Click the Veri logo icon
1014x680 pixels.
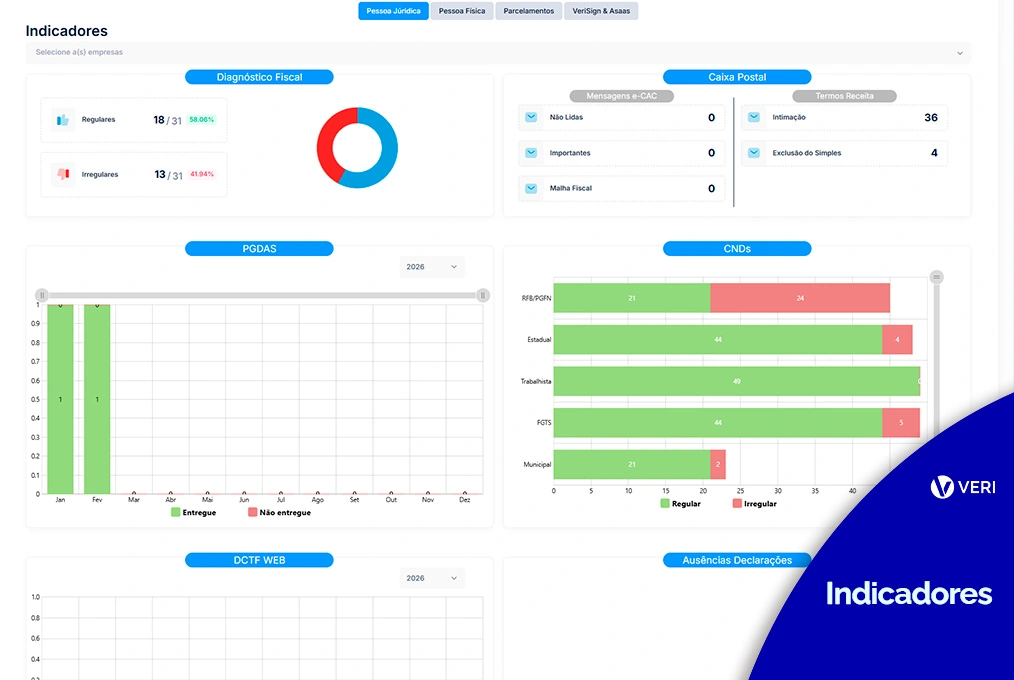942,487
